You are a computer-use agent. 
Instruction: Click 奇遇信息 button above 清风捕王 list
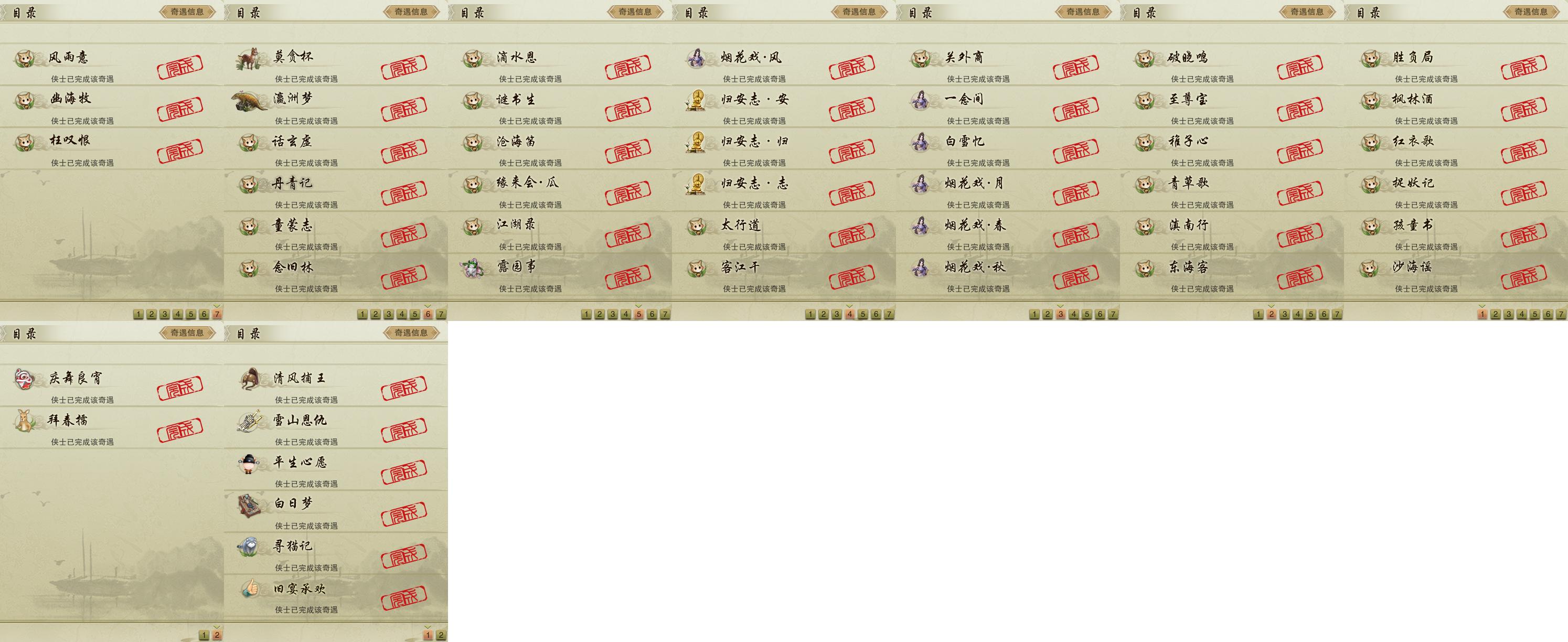(x=411, y=333)
